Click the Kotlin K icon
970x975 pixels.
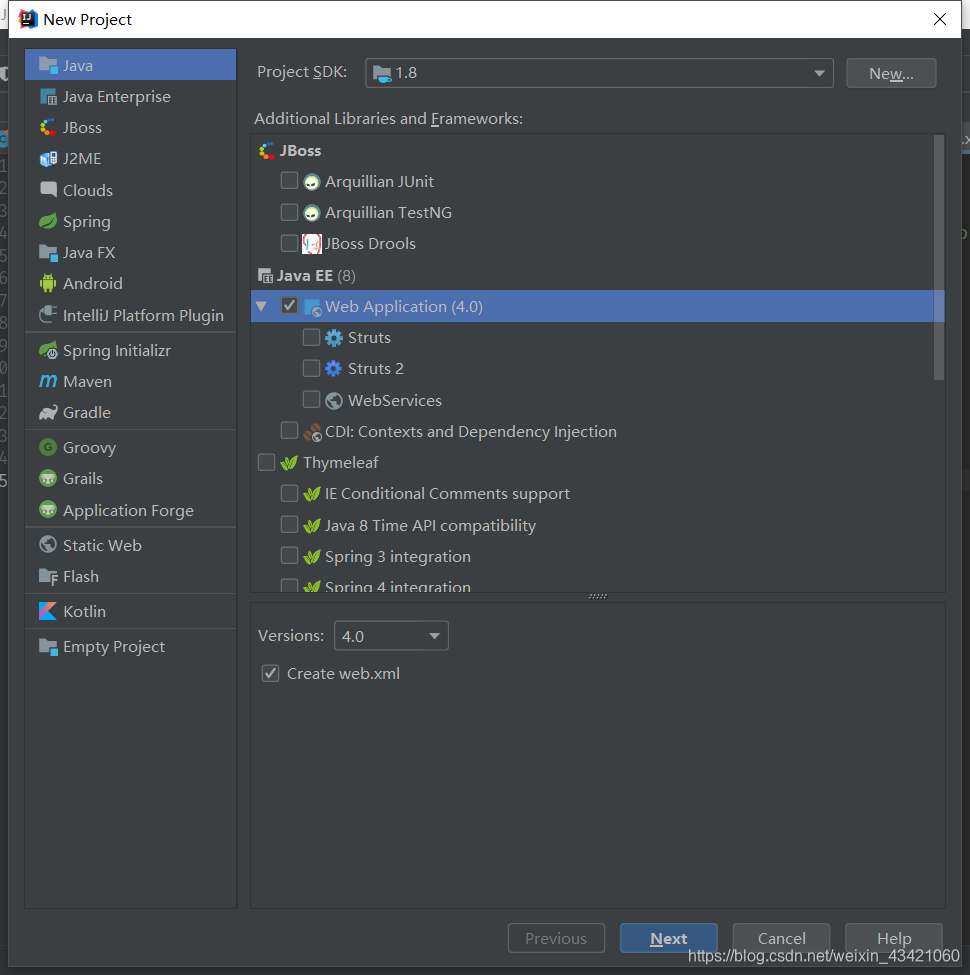(x=48, y=611)
